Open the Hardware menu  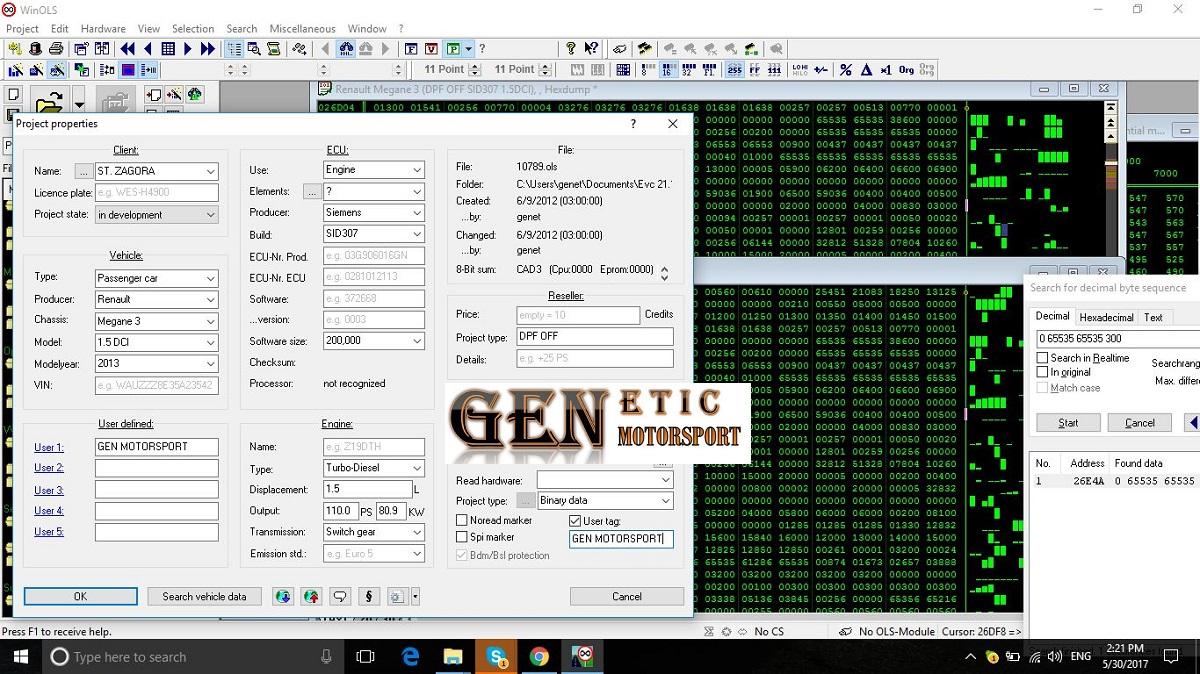103,29
